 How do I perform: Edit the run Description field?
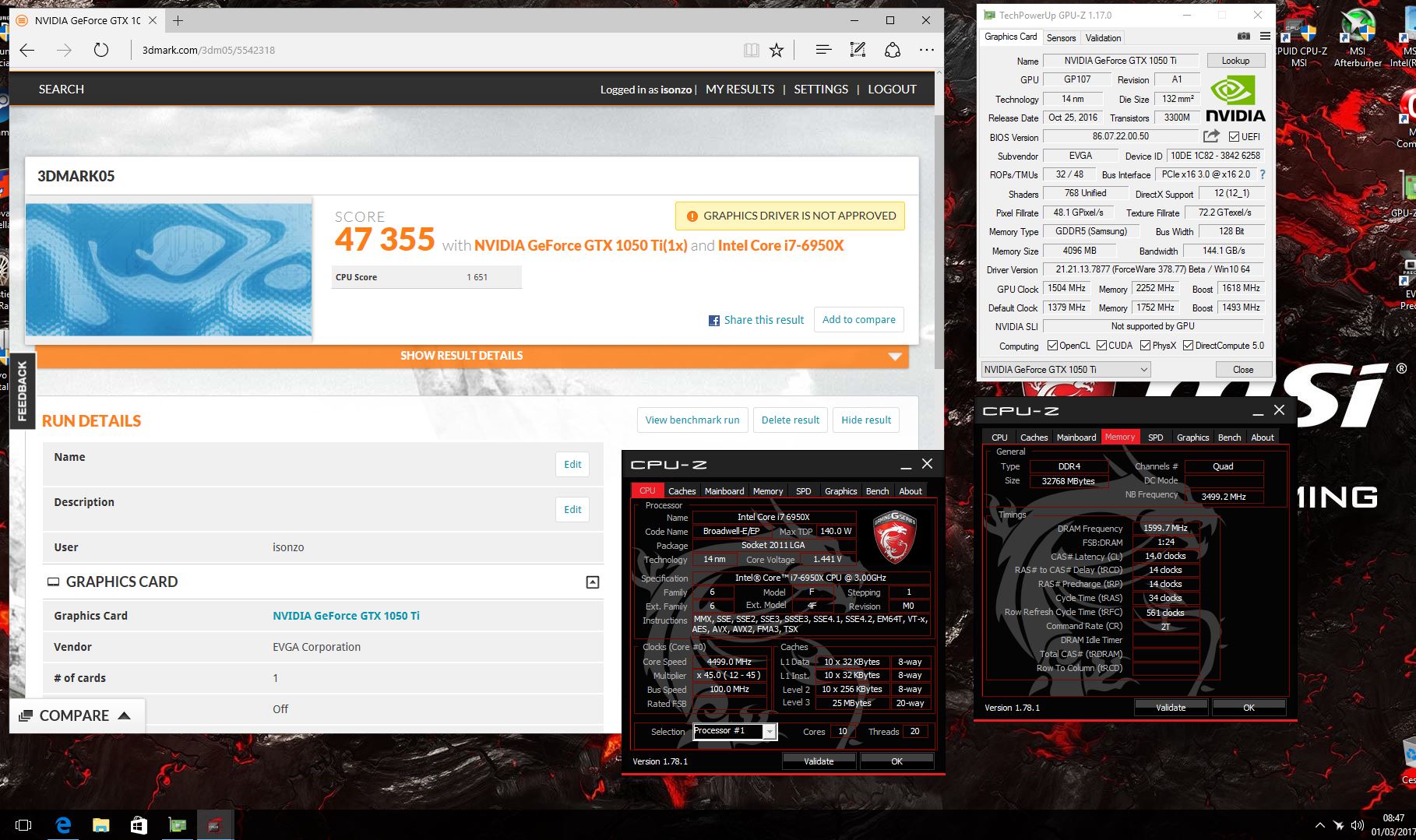click(572, 510)
